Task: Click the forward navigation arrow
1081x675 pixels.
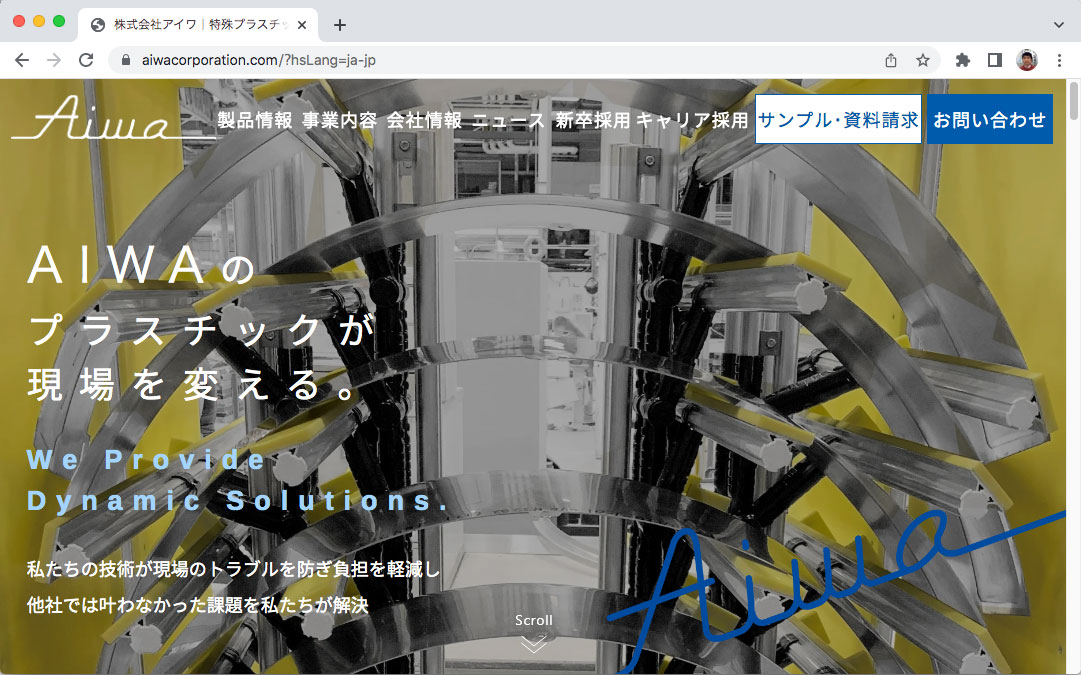Action: tap(54, 59)
